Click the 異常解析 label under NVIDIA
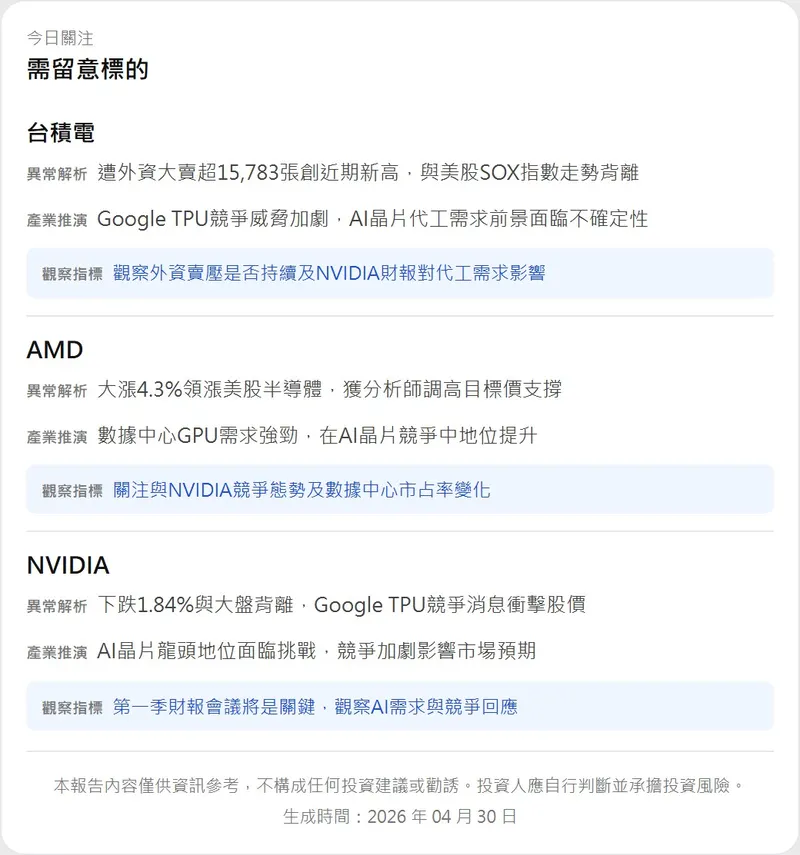The image size is (800, 855). tap(57, 606)
